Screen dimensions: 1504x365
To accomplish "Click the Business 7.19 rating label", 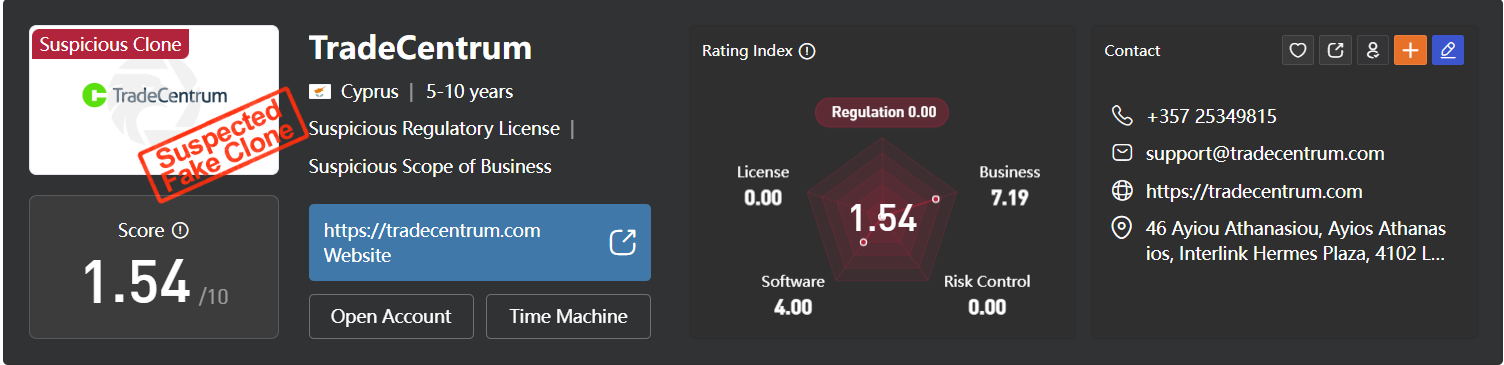I will [1009, 185].
